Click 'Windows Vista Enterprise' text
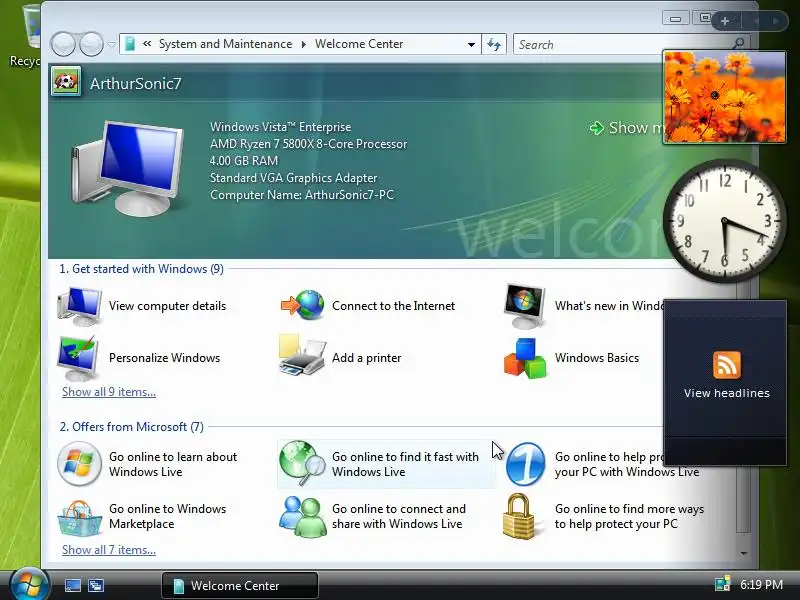The height and width of the screenshot is (600, 800). click(281, 127)
